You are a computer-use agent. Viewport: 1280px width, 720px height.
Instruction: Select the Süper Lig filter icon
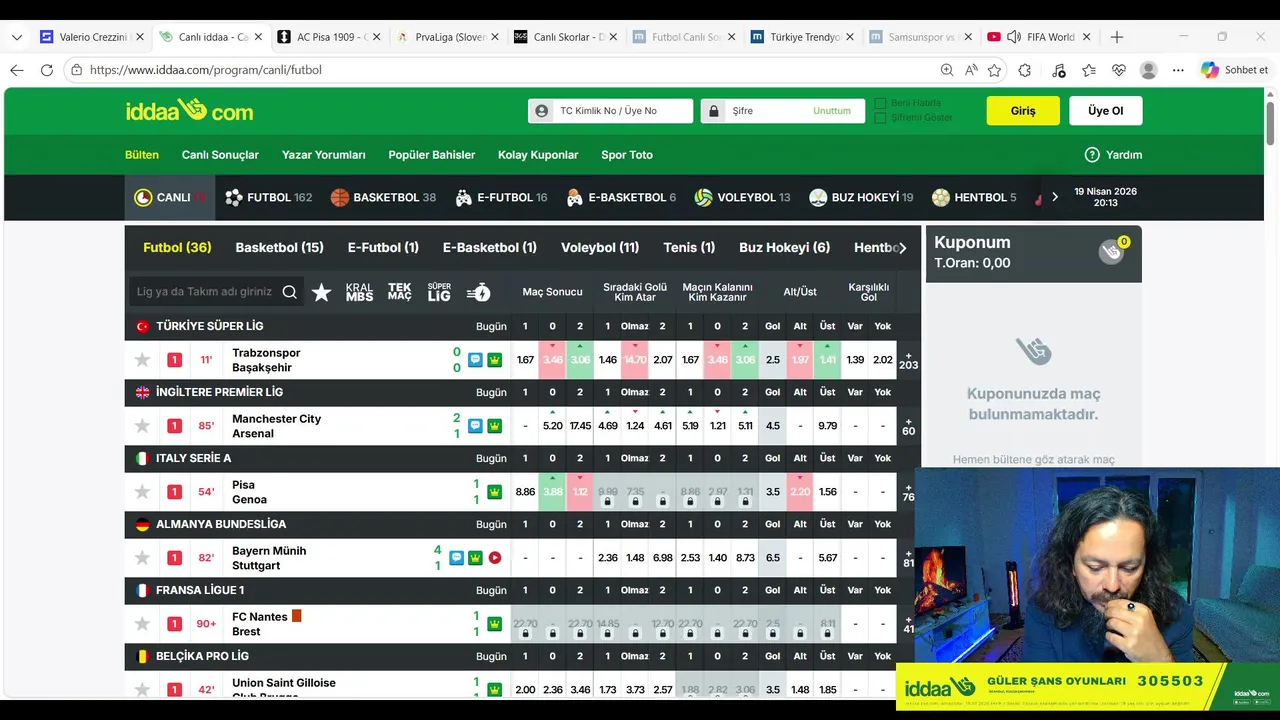(x=439, y=292)
